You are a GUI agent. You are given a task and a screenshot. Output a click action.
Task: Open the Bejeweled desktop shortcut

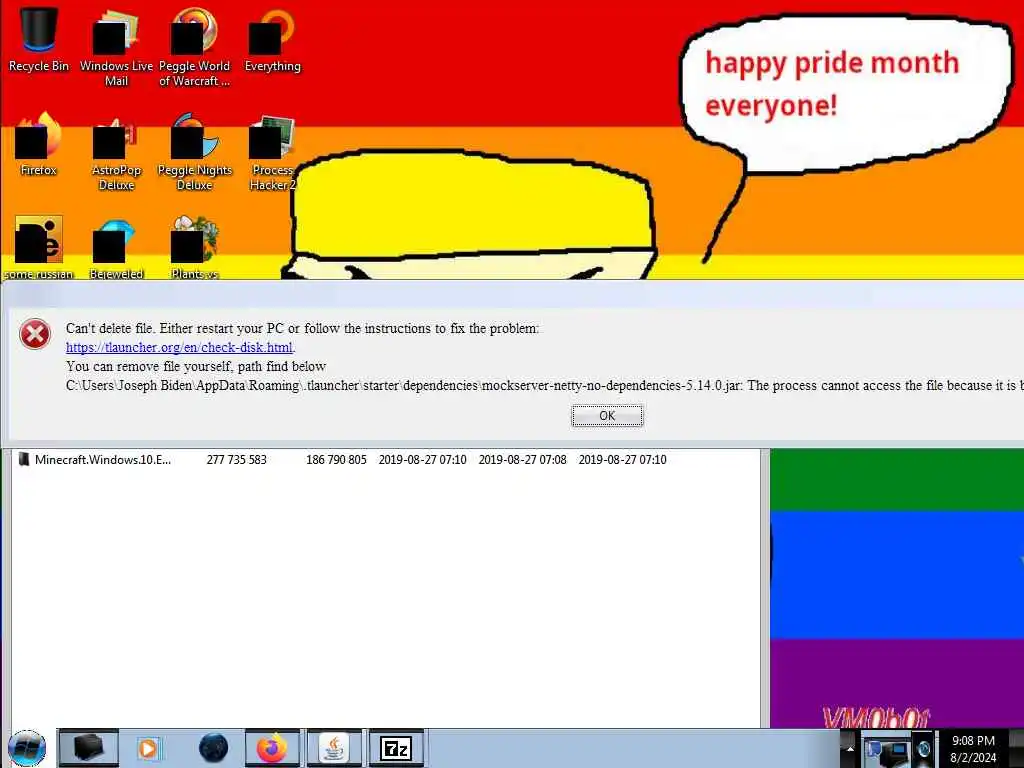coord(116,248)
